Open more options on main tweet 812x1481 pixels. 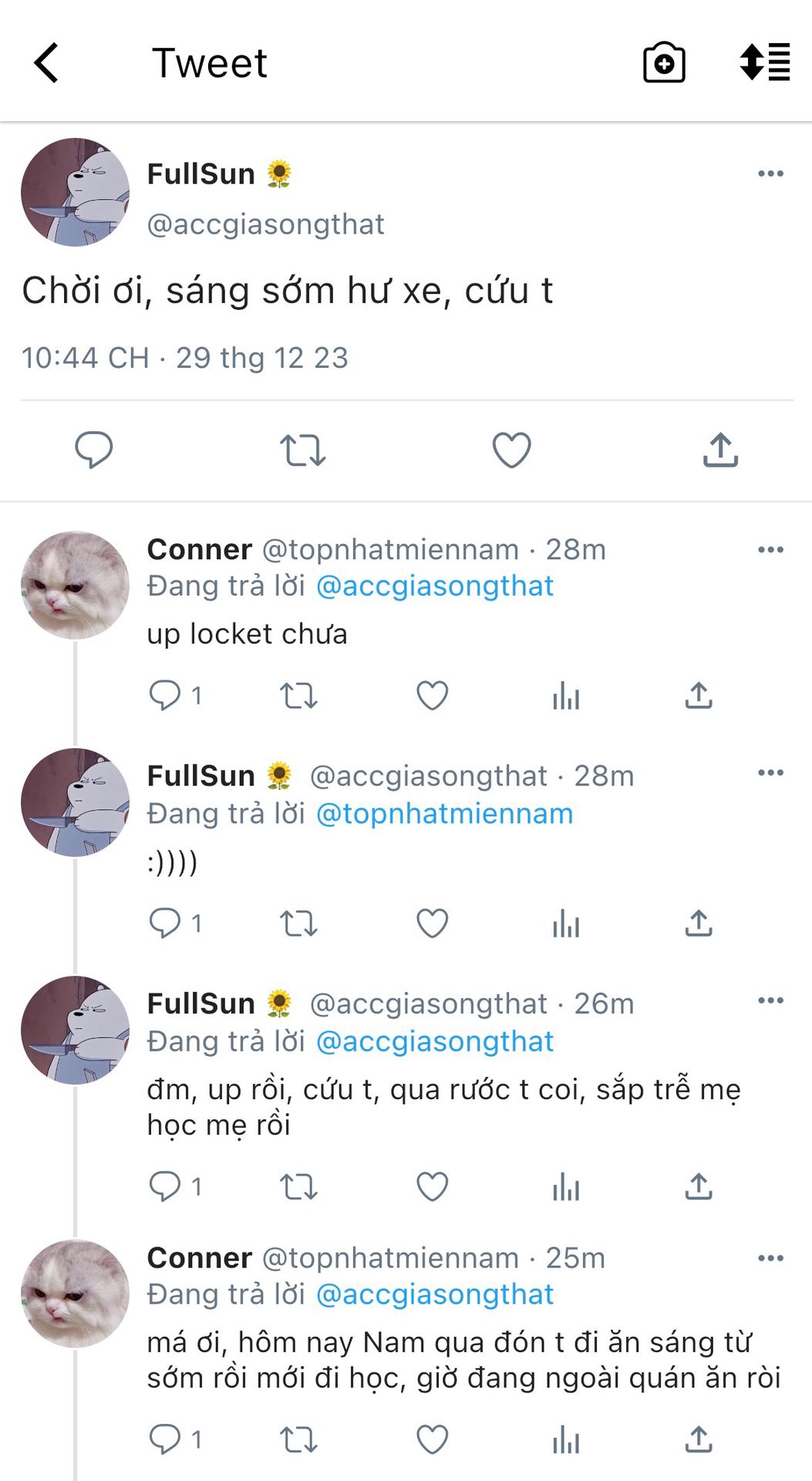coord(770,174)
